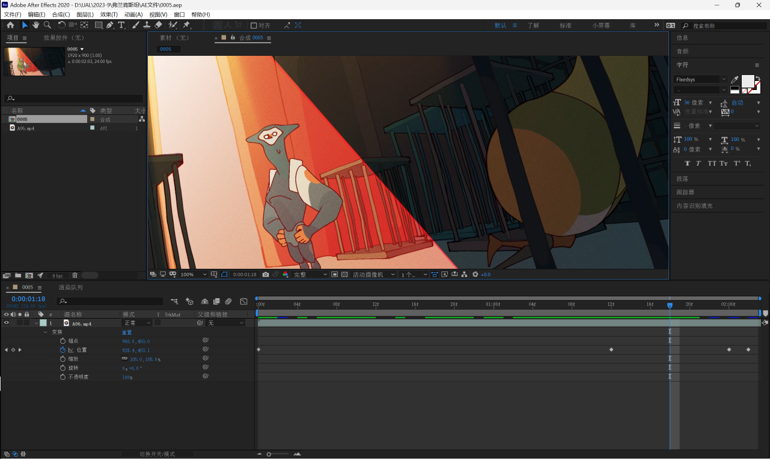Enable the opacity stopwatch
770x459 pixels.
(x=62, y=377)
